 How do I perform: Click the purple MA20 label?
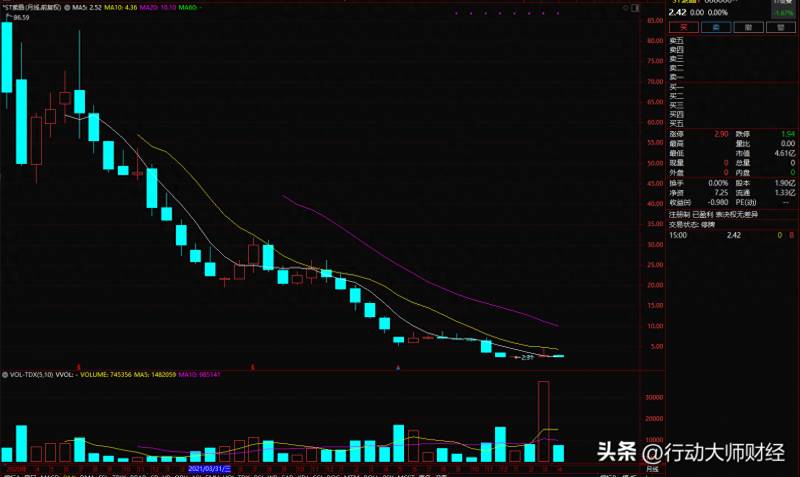click(x=158, y=8)
